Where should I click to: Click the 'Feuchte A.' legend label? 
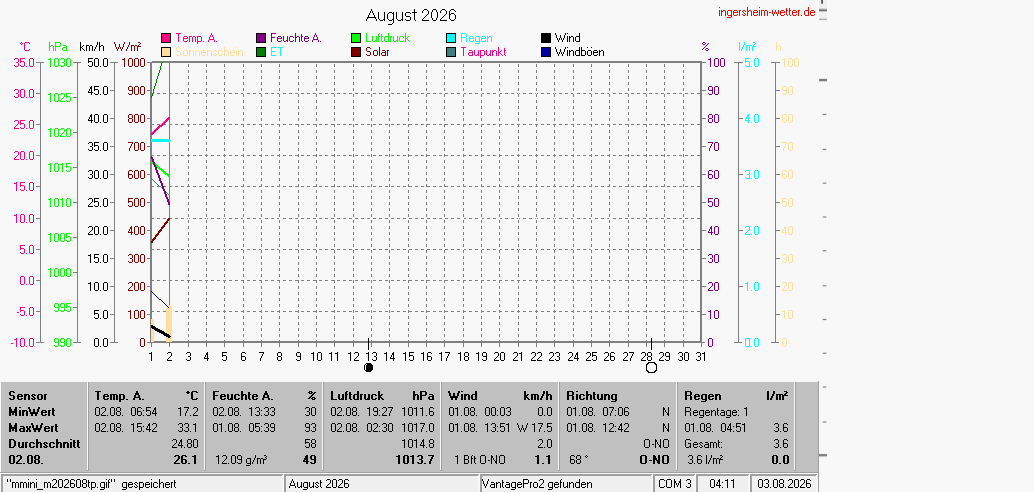(x=296, y=38)
